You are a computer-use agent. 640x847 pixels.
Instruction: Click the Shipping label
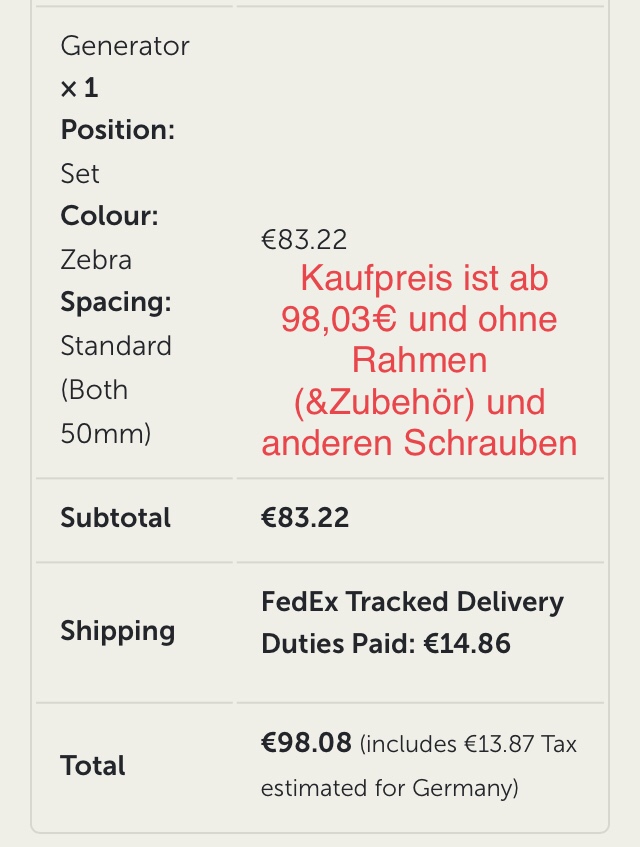click(x=118, y=631)
